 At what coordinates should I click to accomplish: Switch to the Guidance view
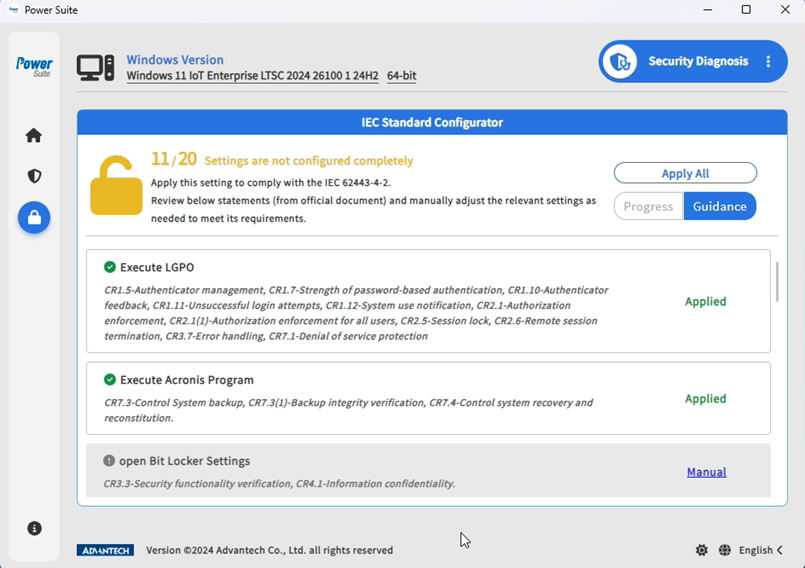pos(720,206)
